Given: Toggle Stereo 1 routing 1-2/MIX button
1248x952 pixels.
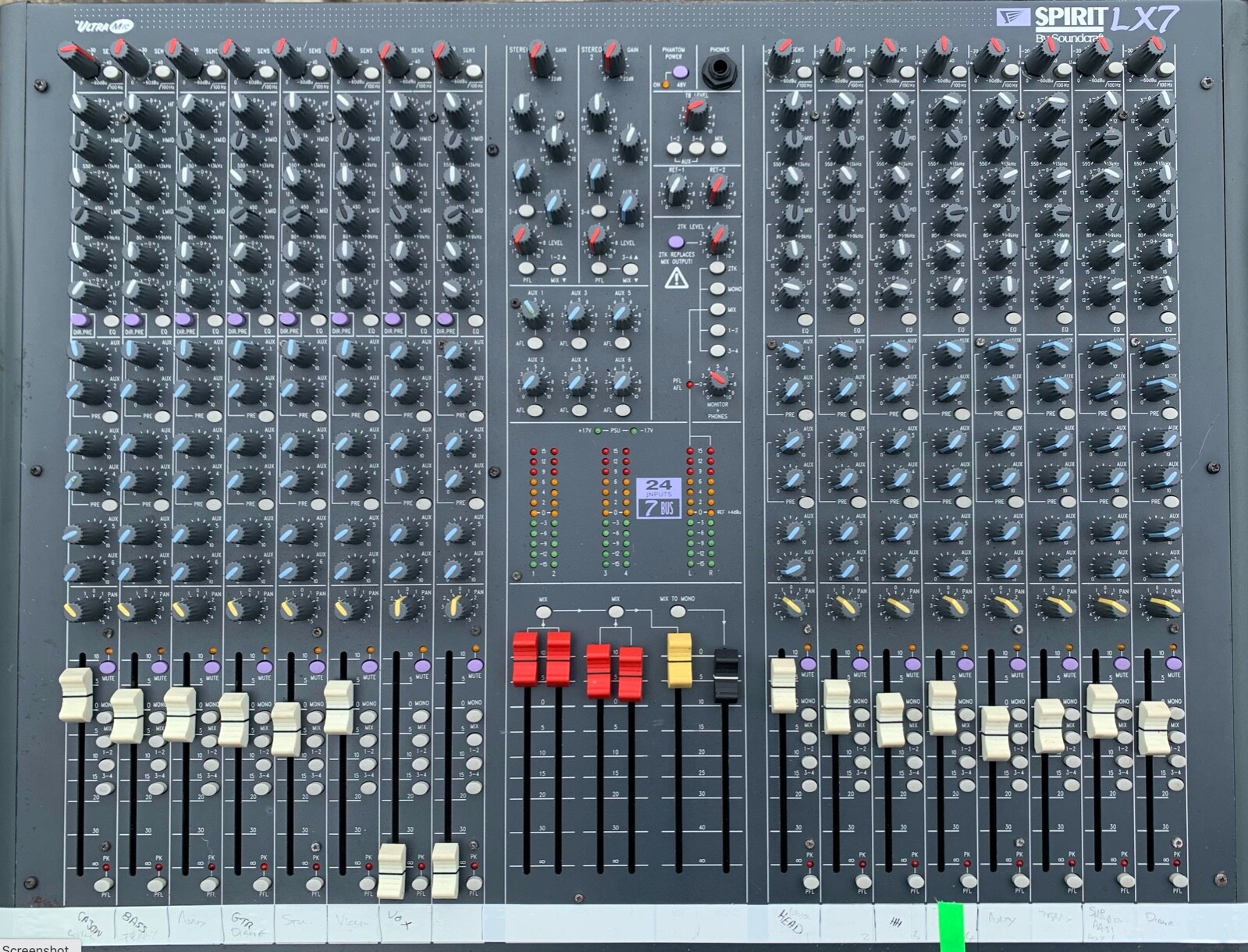Looking at the screenshot, I should point(557,268).
